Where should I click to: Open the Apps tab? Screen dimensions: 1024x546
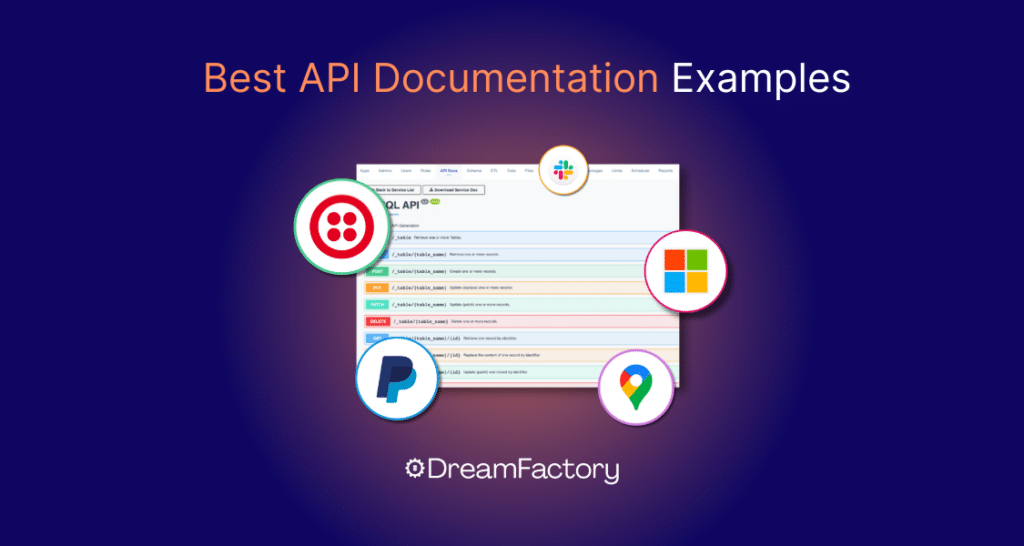point(364,170)
